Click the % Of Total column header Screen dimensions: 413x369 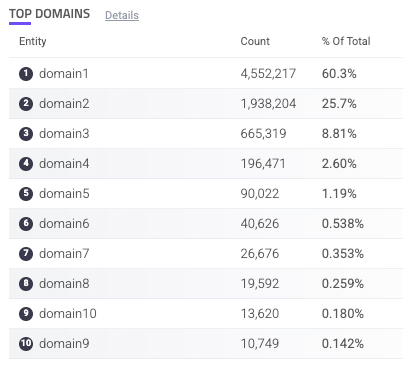pos(346,41)
